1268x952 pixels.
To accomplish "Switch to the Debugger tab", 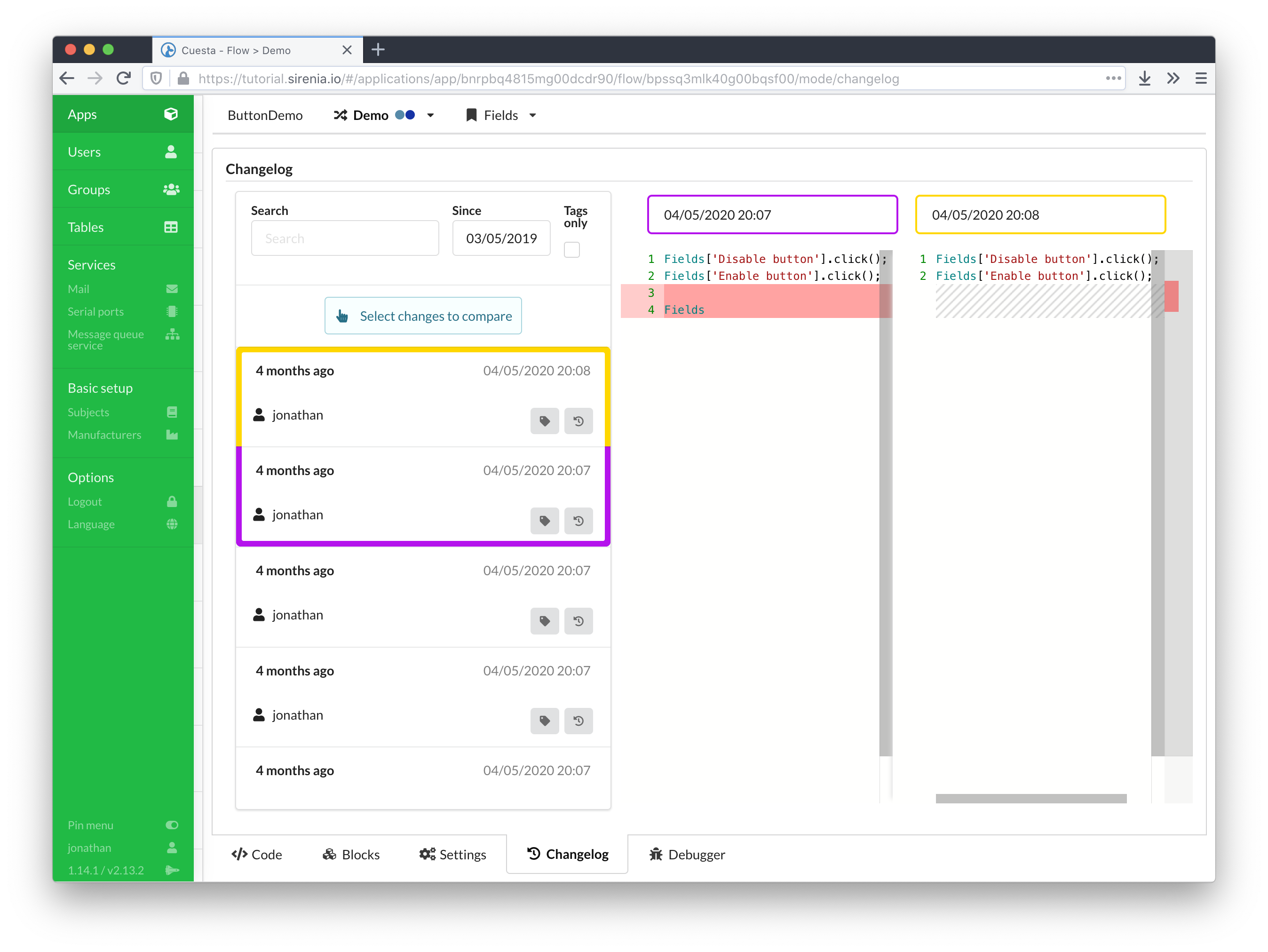I will (x=687, y=855).
